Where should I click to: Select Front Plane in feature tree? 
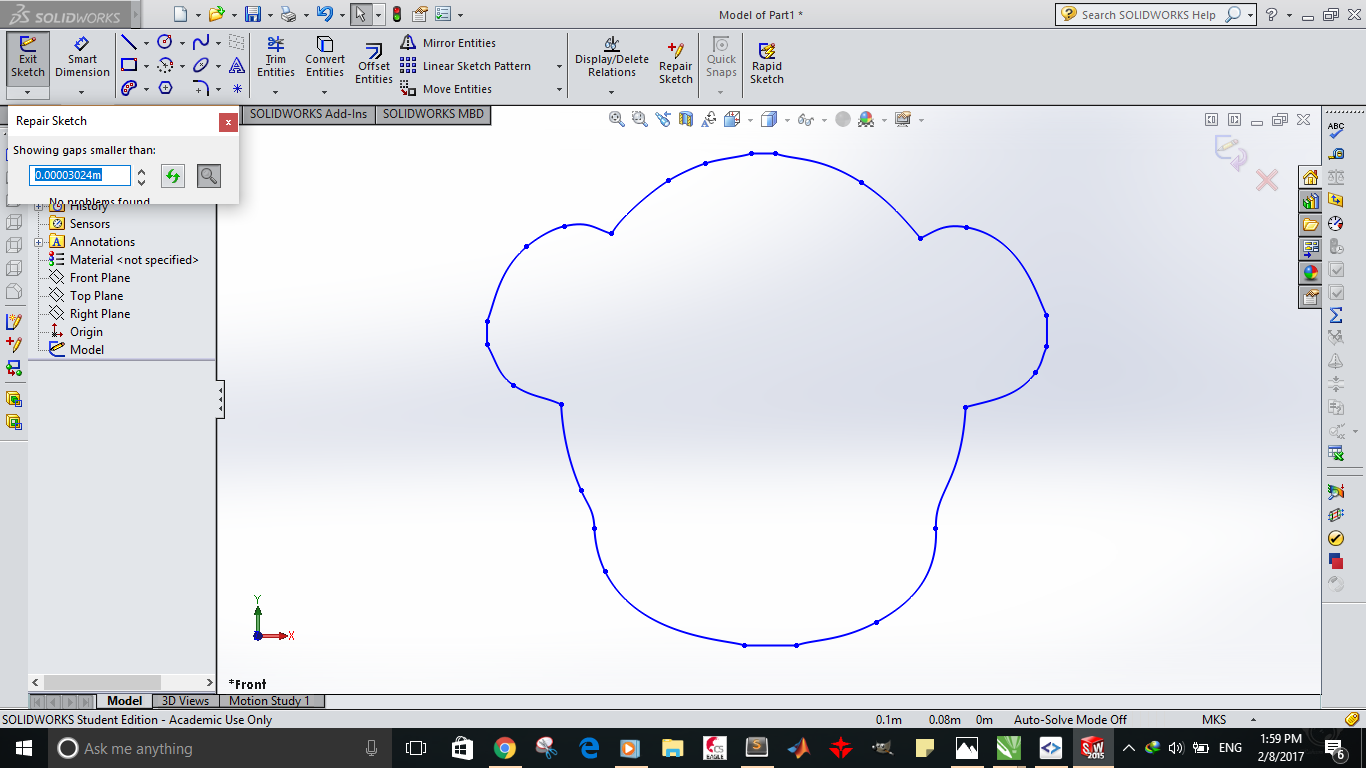99,278
